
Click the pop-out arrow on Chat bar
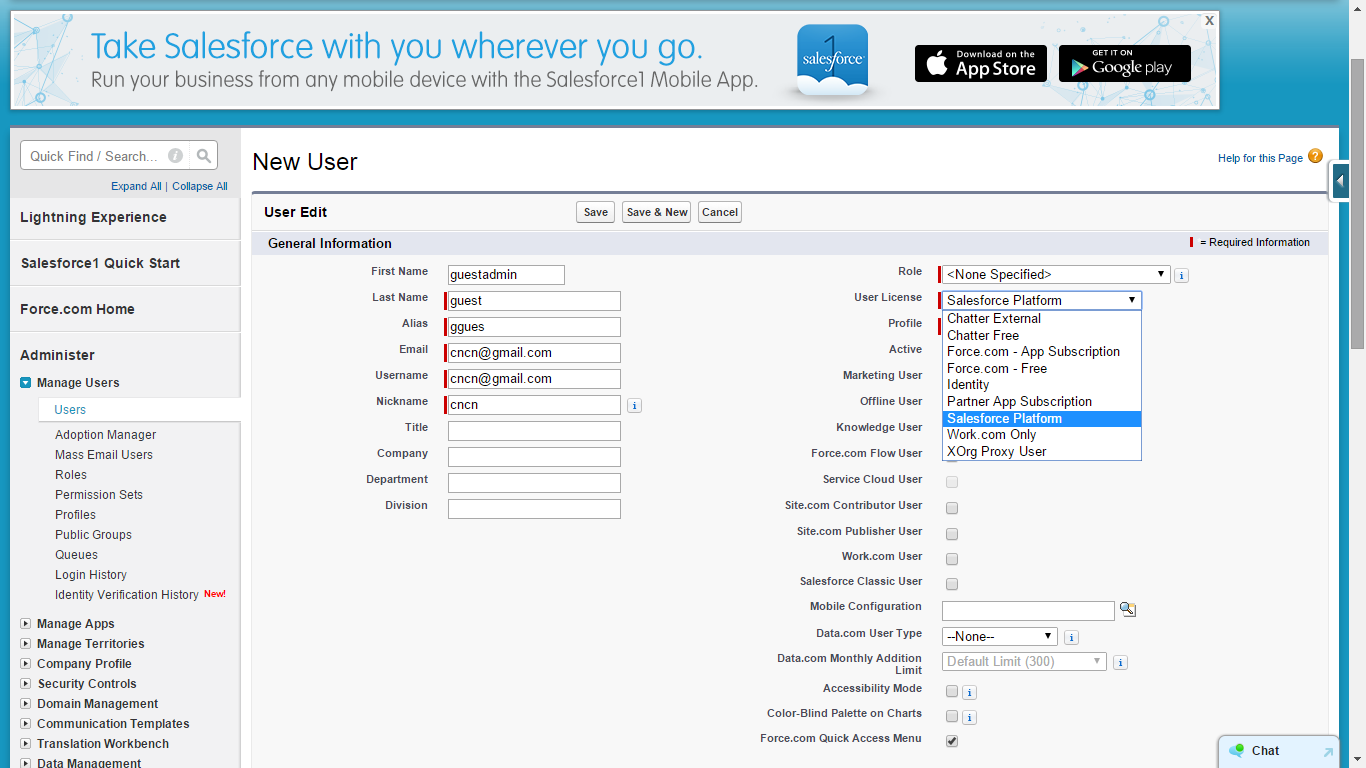1328,752
